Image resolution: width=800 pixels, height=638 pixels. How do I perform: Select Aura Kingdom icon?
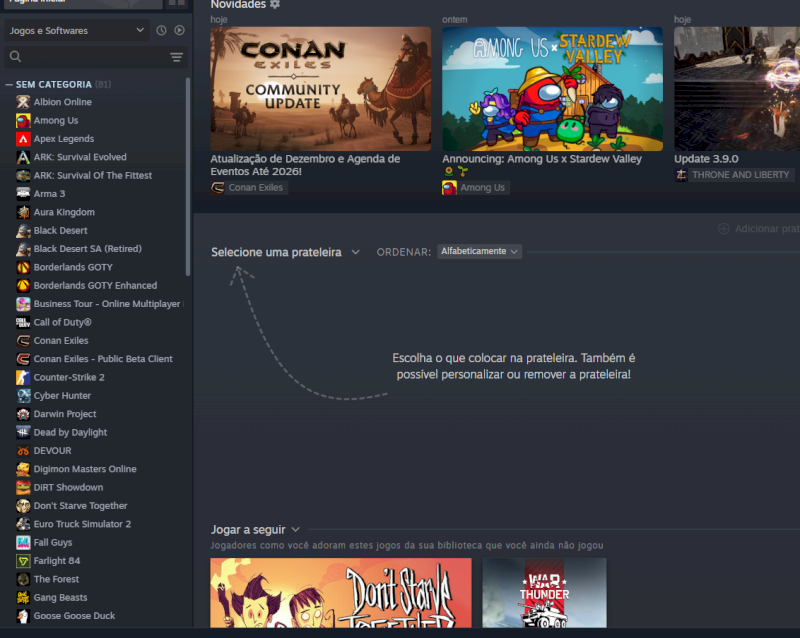coord(23,212)
